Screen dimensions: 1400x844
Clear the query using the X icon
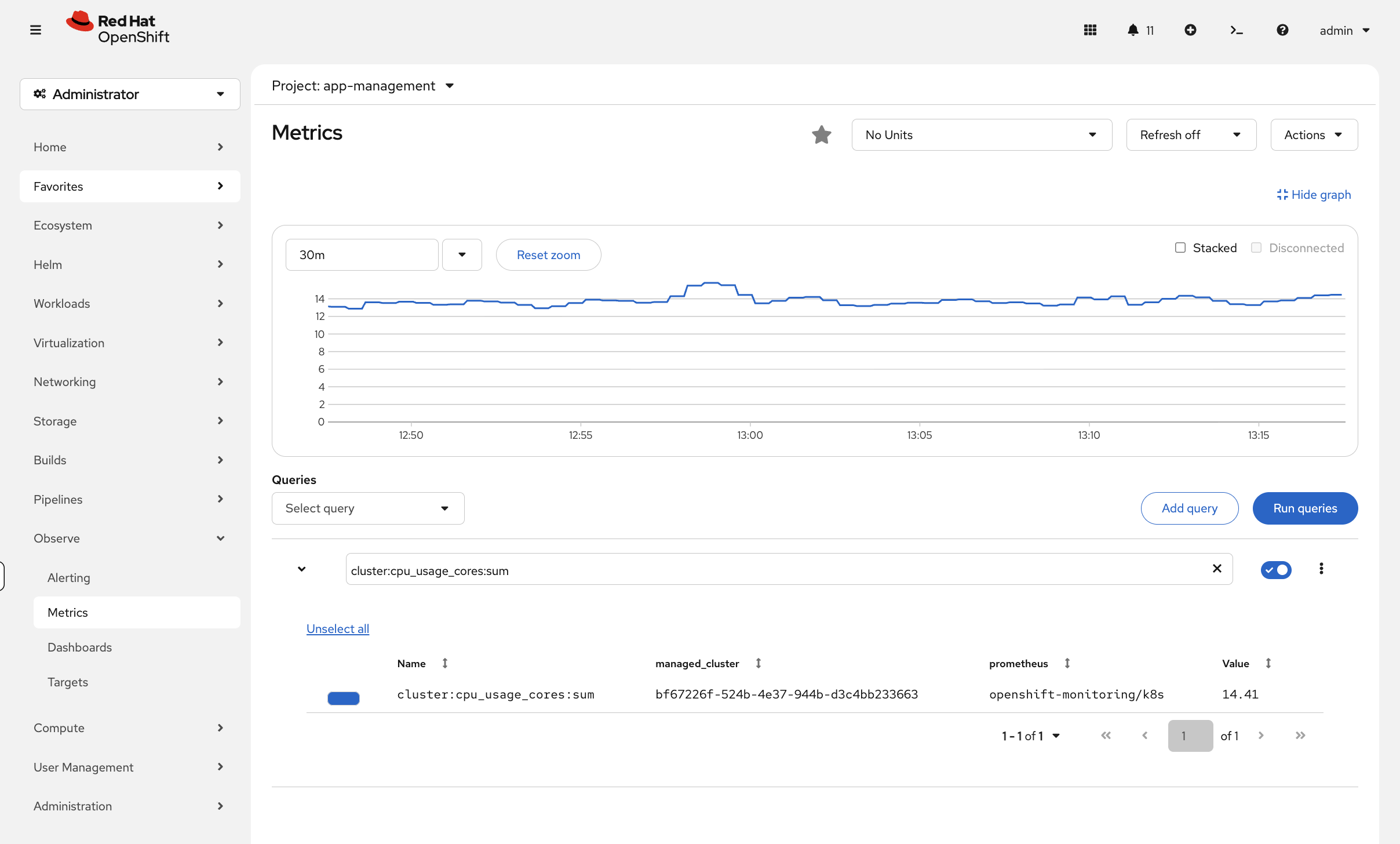1217,569
